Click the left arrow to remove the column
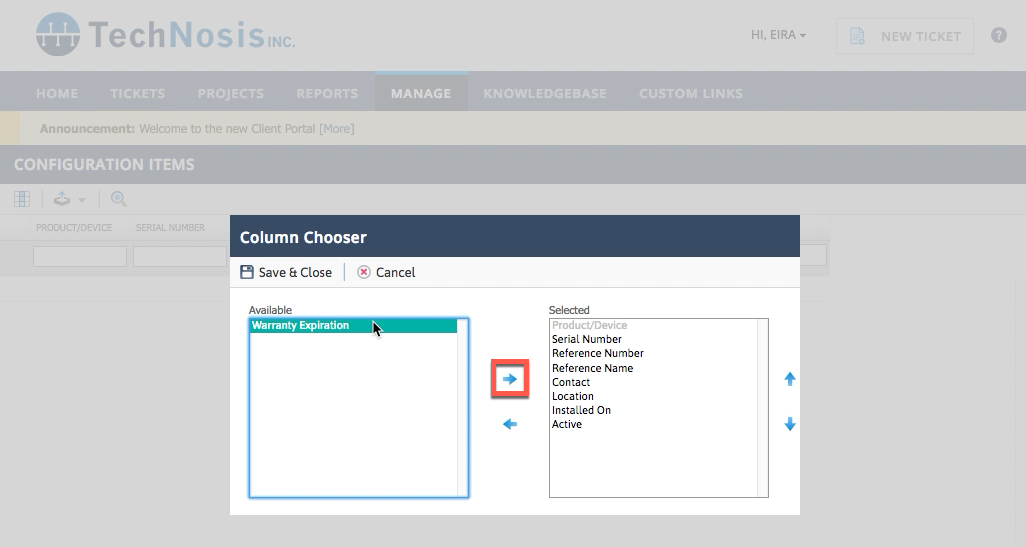The image size is (1026, 547). (510, 425)
